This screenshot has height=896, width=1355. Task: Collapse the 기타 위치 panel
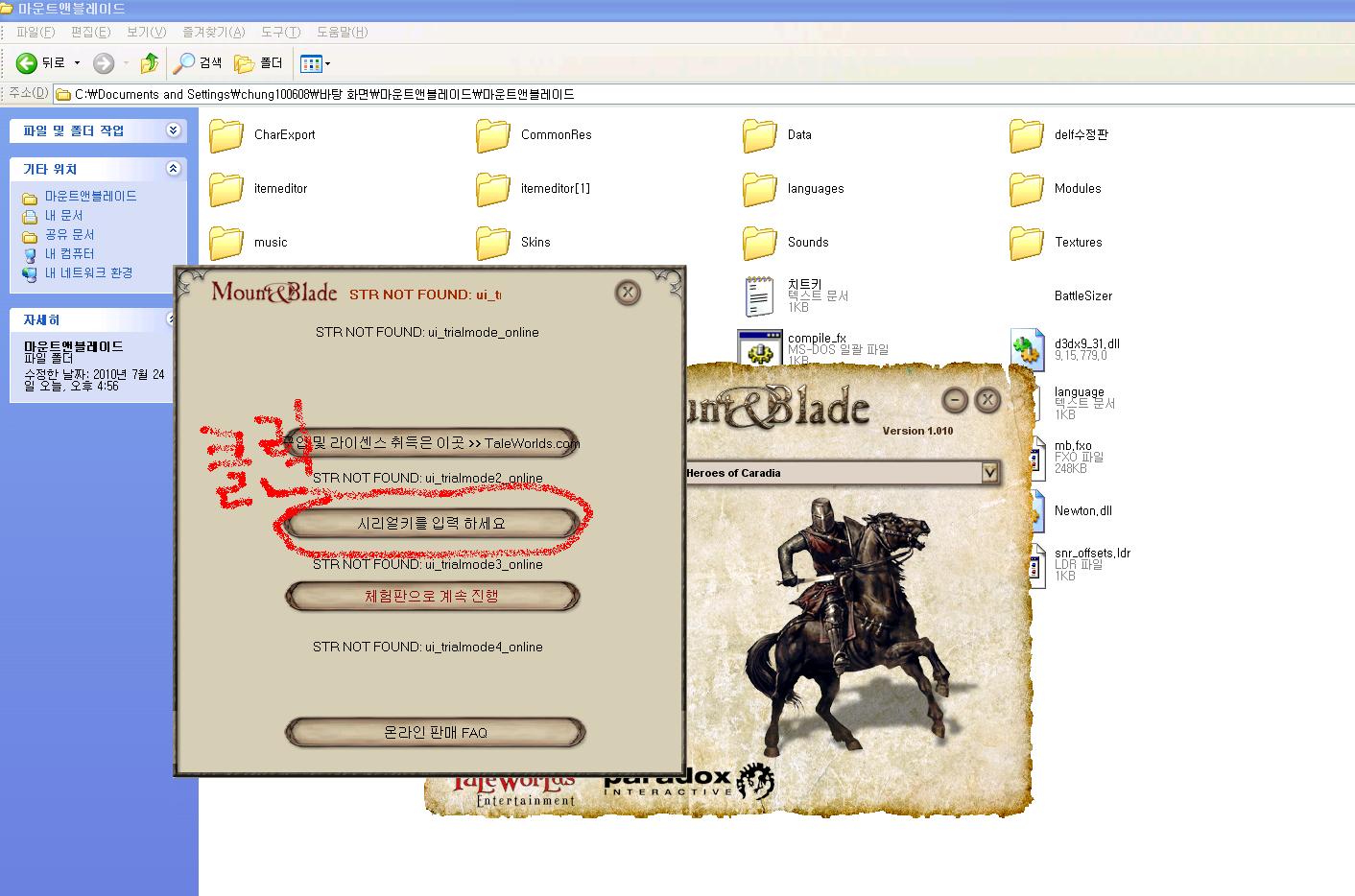173,169
